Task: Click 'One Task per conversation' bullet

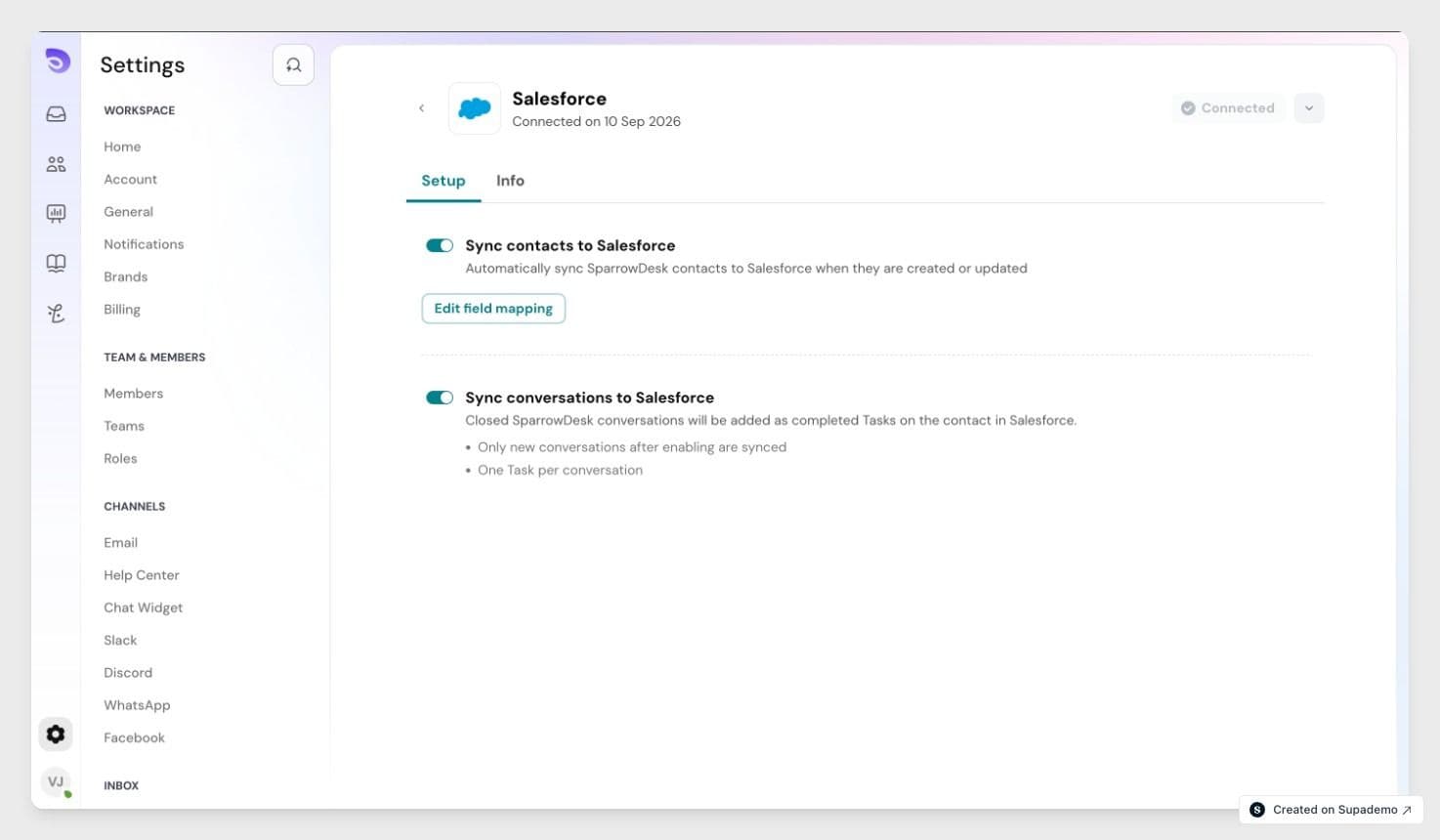Action: 560,471
